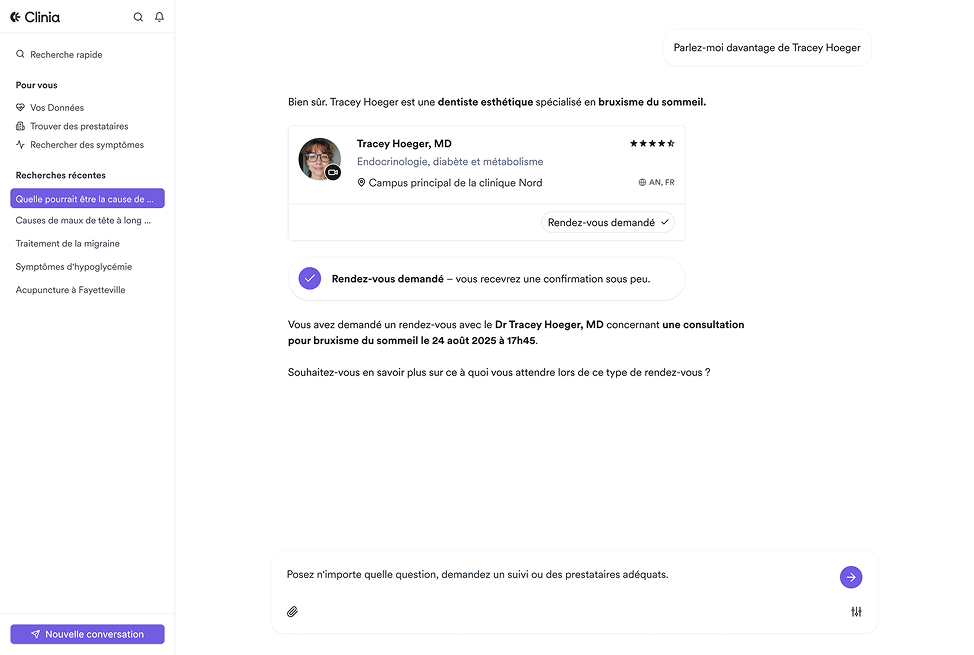Select Trouver des prestataires
The width and height of the screenshot is (974, 655).
(x=79, y=126)
